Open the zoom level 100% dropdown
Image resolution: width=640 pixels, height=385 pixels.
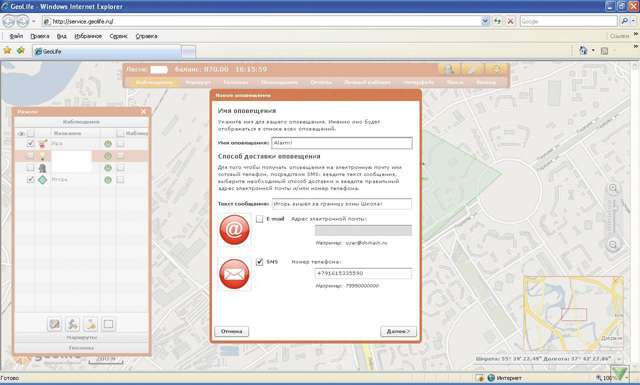click(x=626, y=378)
